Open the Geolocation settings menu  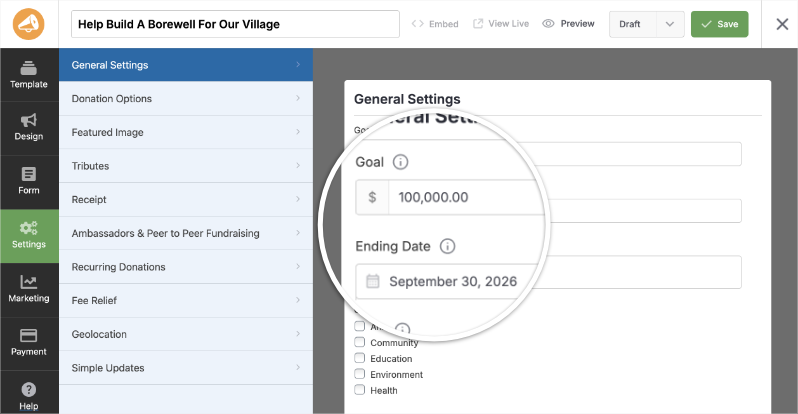pos(186,334)
